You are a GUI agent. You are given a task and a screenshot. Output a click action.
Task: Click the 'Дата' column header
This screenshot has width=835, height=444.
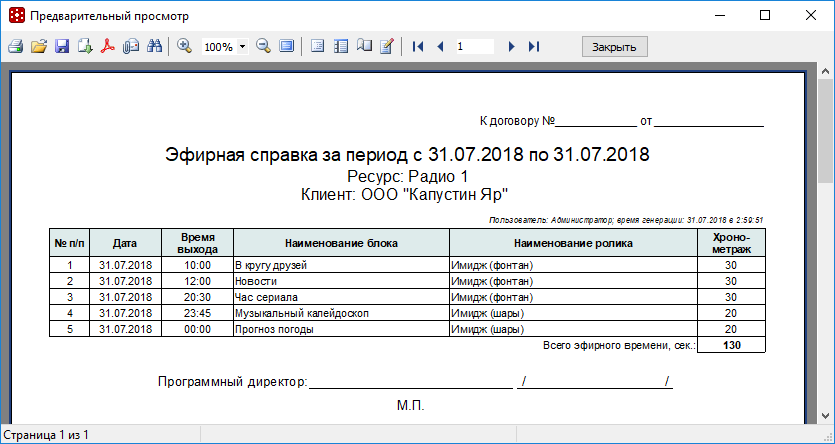coord(125,243)
